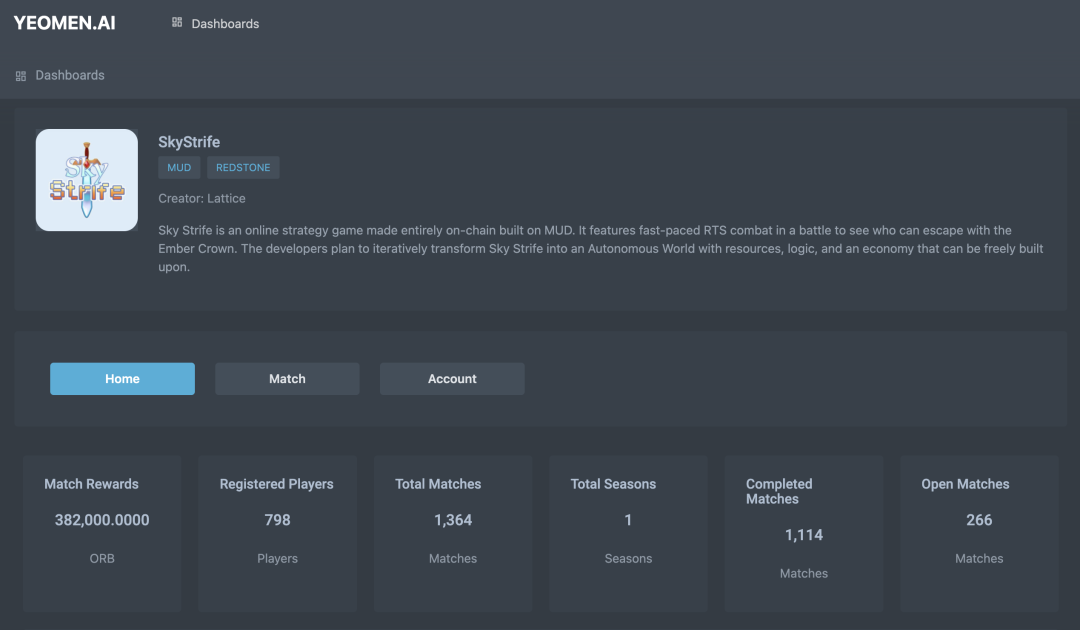Click the YEOMEN.AI logo

[x=64, y=23]
